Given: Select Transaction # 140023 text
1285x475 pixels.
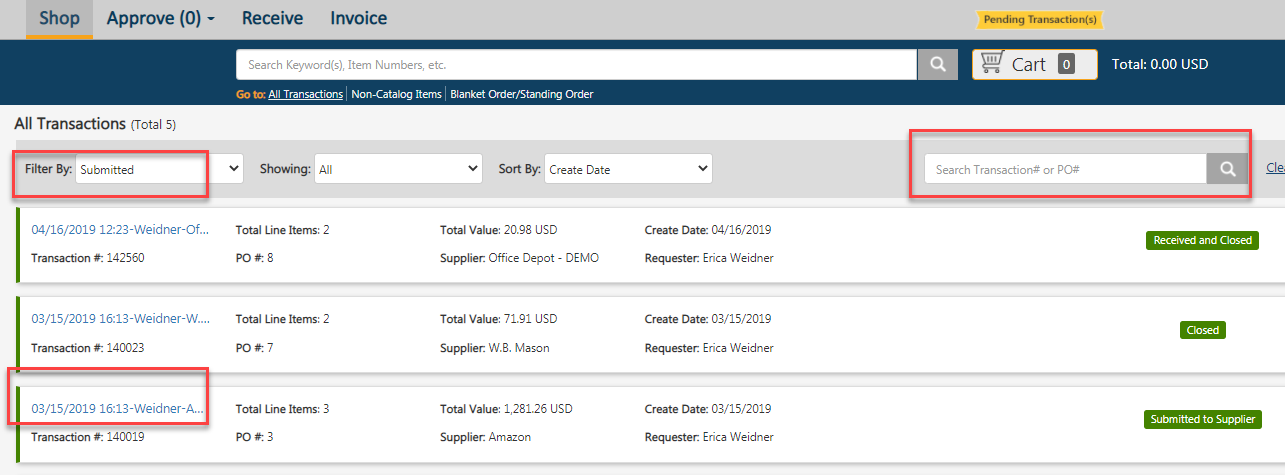Looking at the screenshot, I should coord(88,348).
